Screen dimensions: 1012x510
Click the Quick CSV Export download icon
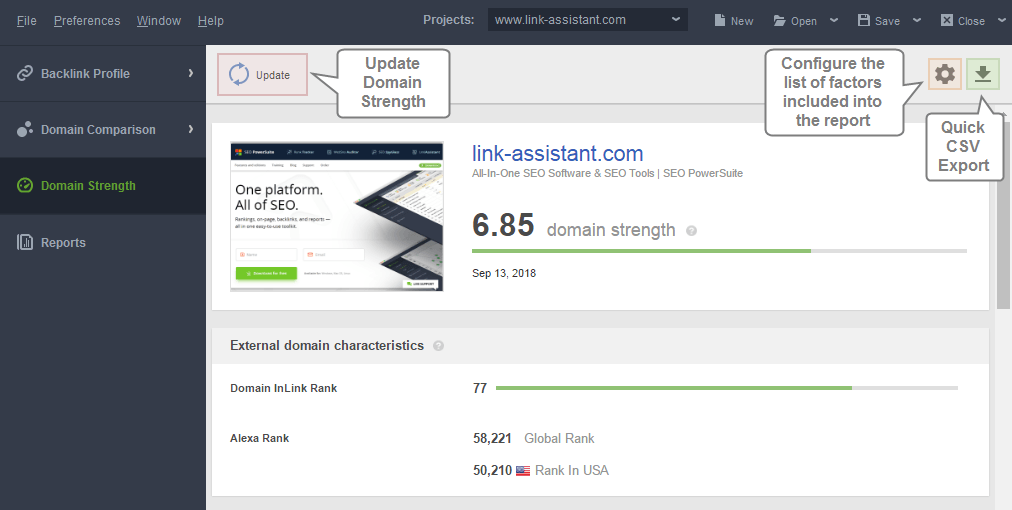(x=983, y=74)
